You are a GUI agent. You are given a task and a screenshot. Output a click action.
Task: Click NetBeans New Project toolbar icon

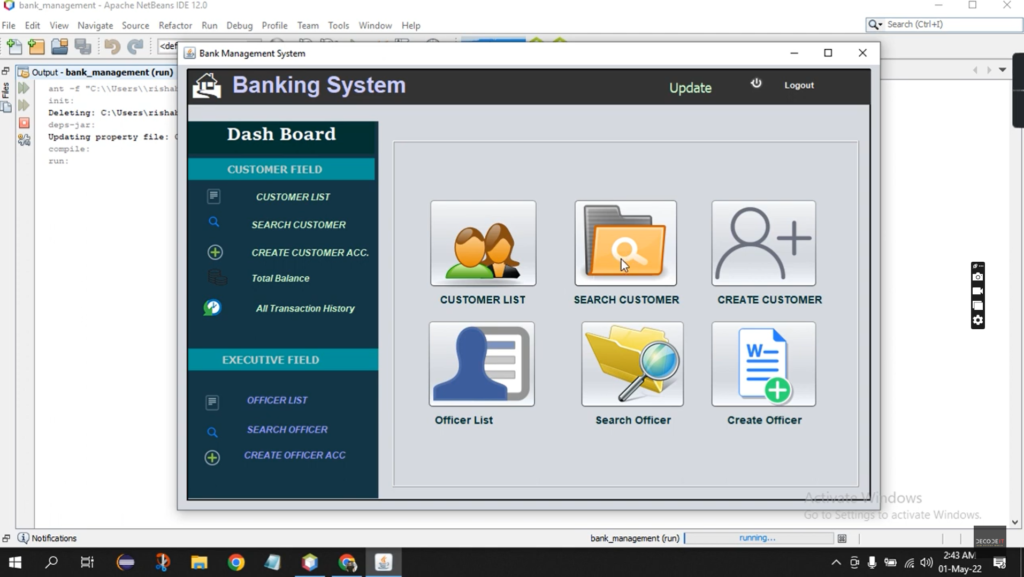click(37, 46)
